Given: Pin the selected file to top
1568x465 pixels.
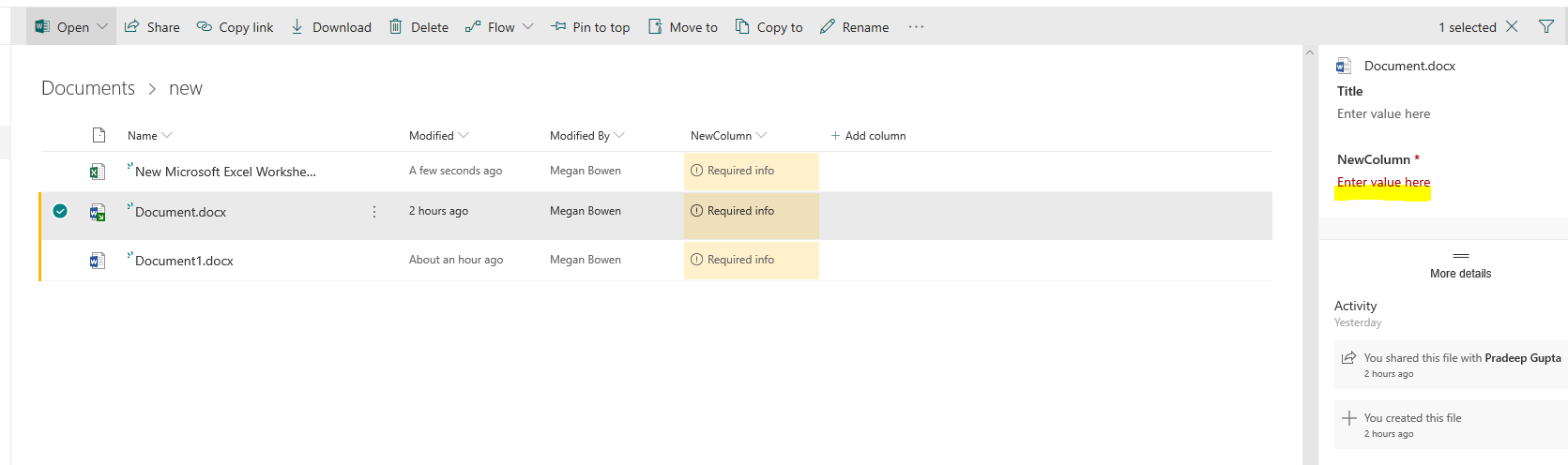Looking at the screenshot, I should 589,27.
